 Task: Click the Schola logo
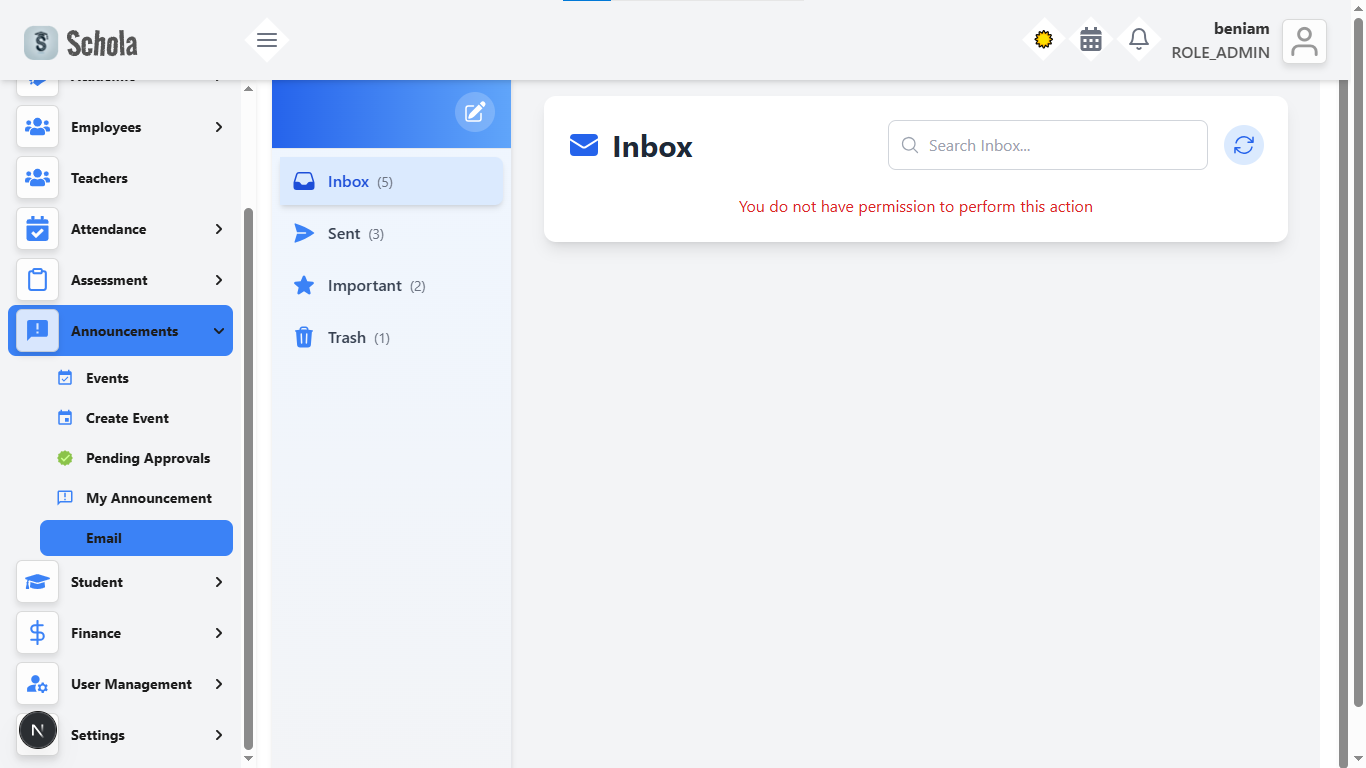(x=80, y=42)
